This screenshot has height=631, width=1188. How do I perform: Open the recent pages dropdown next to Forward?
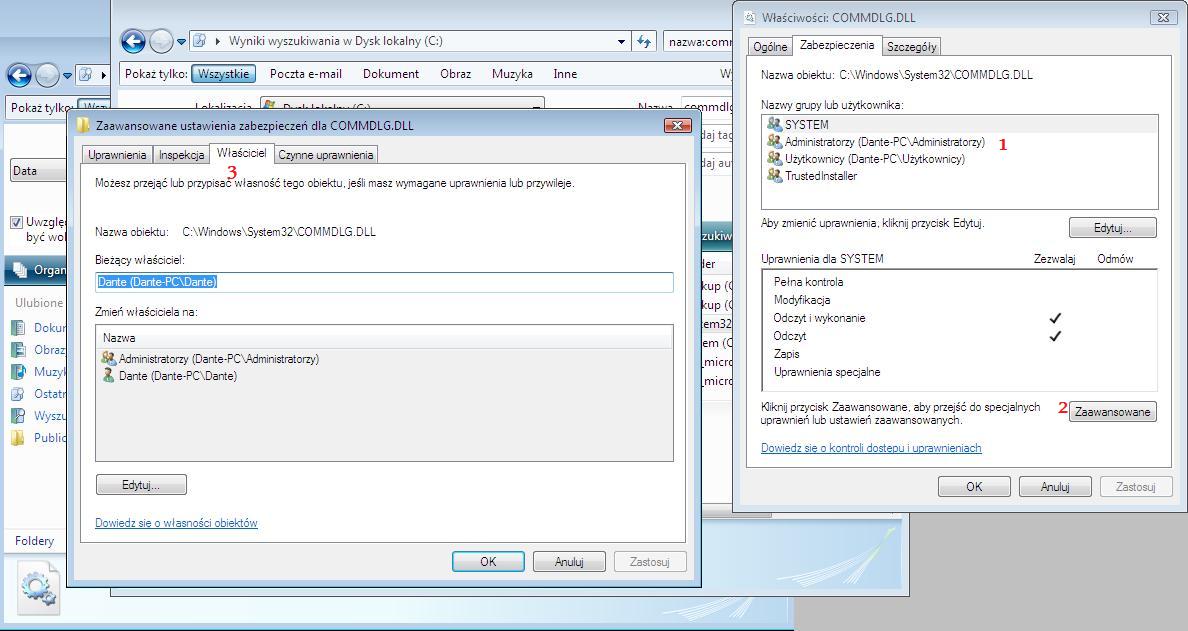181,42
